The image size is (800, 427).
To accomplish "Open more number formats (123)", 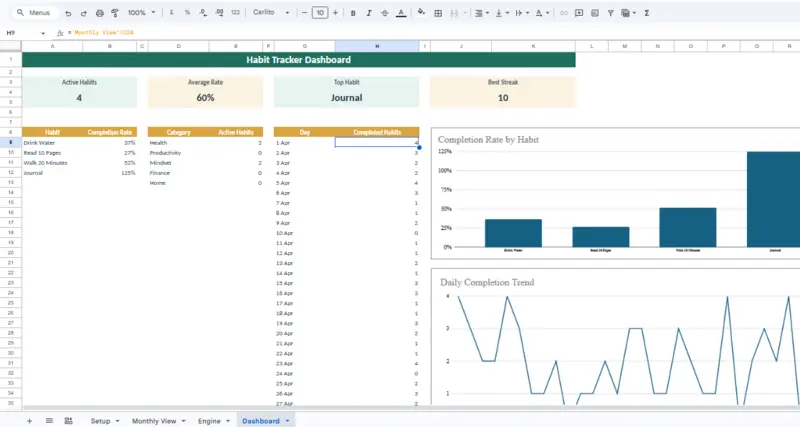I will click(x=235, y=13).
